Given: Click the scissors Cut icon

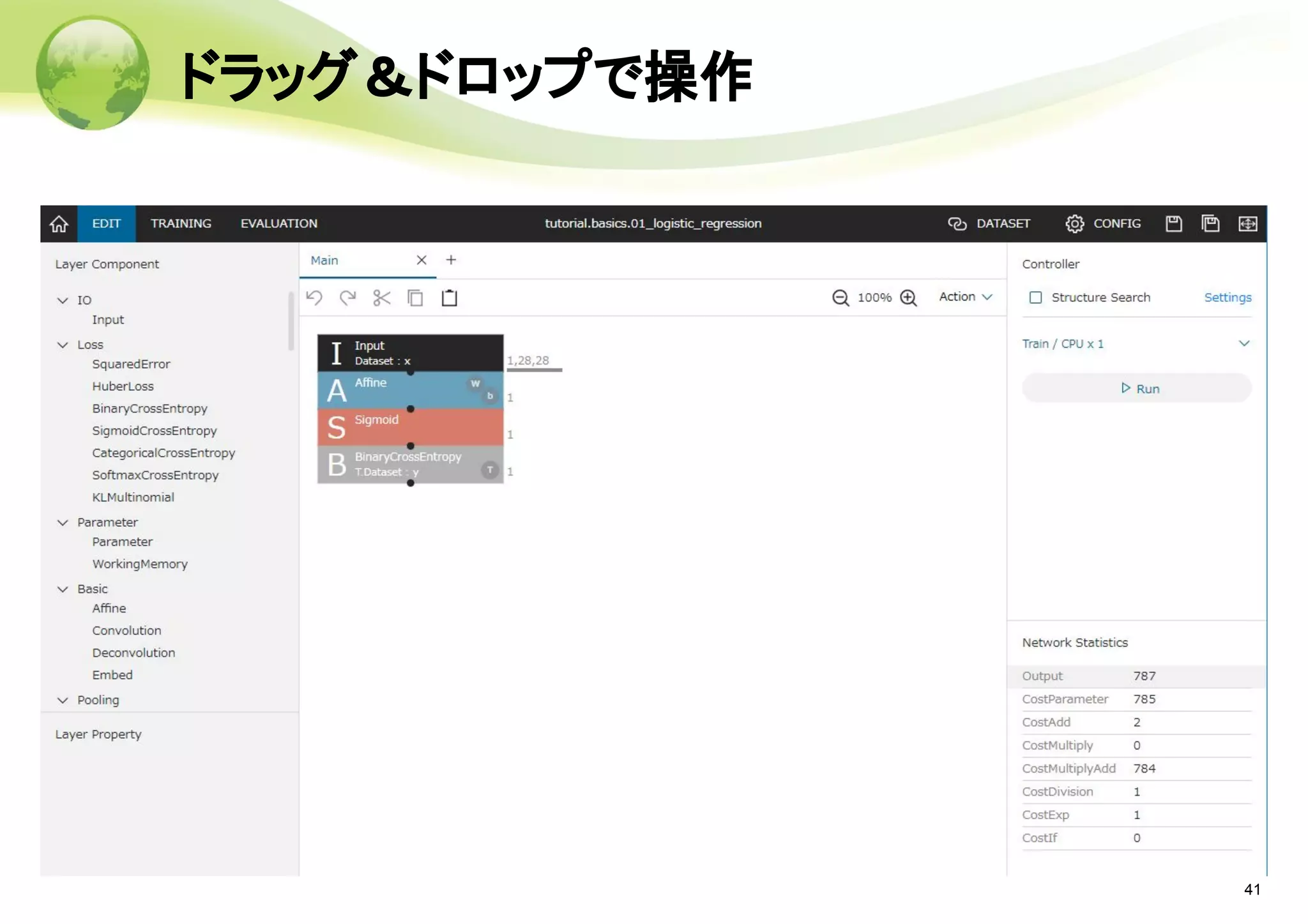Looking at the screenshot, I should click(x=381, y=298).
